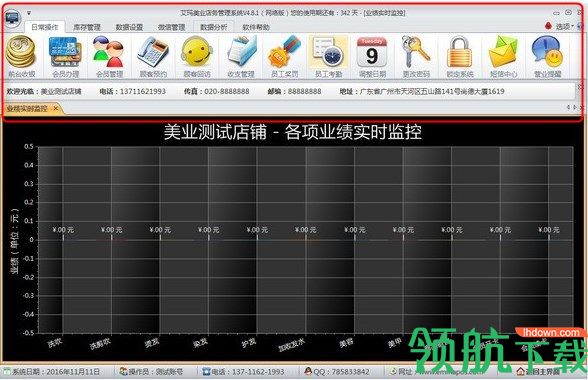Open 会员办理 membership card icon

(65, 57)
